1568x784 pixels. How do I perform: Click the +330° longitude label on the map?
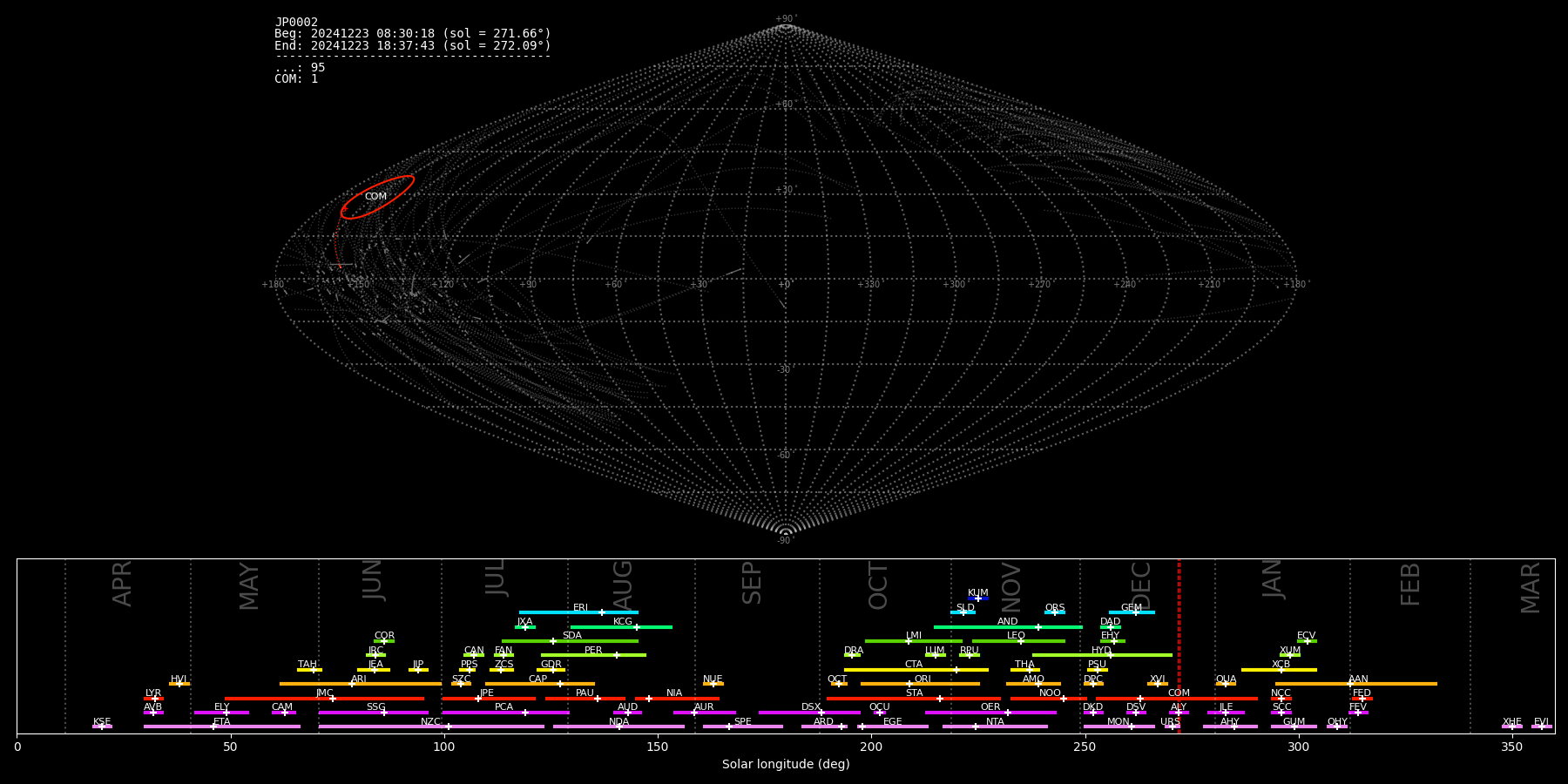[x=868, y=285]
